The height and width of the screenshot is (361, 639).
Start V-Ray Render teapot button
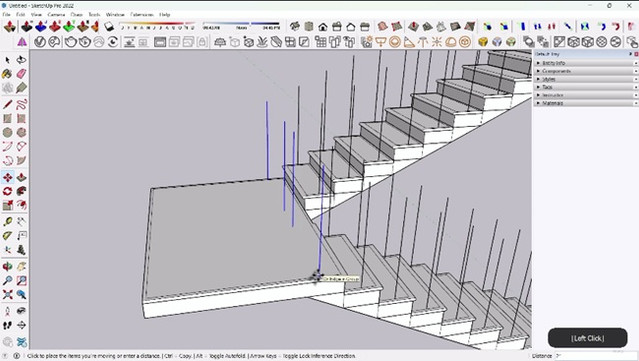(x=71, y=42)
